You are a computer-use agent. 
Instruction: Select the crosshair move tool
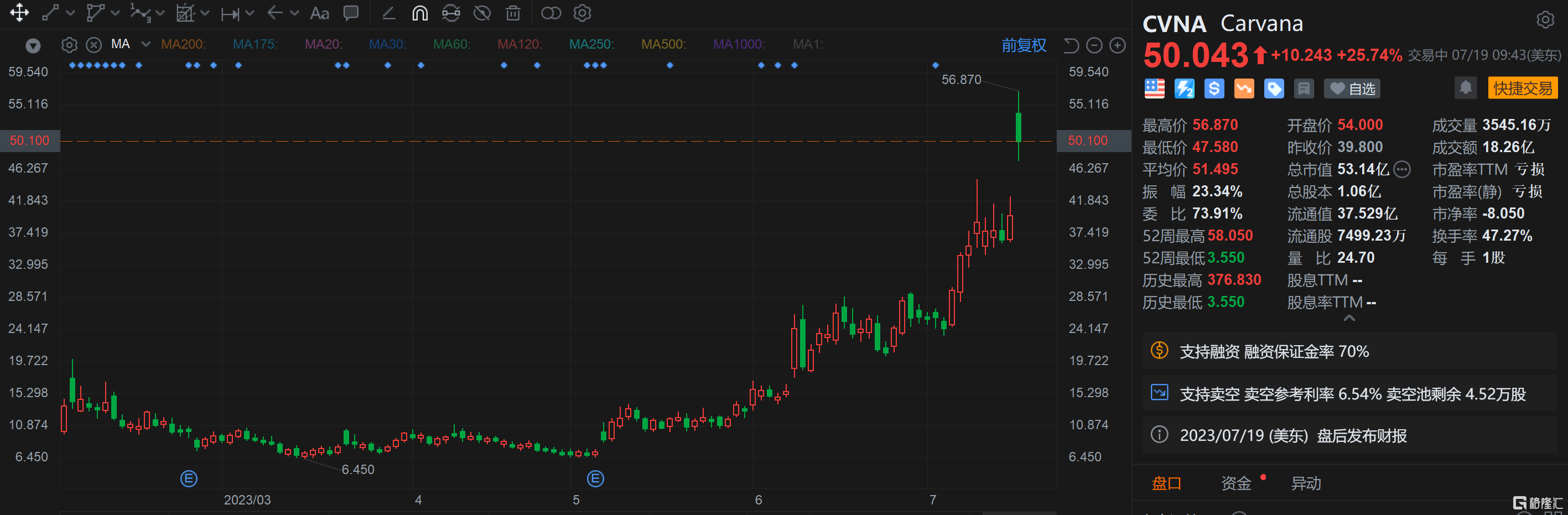click(20, 13)
